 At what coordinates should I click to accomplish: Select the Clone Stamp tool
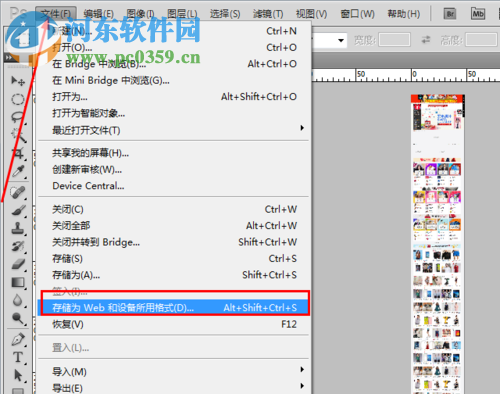[x=18, y=228]
